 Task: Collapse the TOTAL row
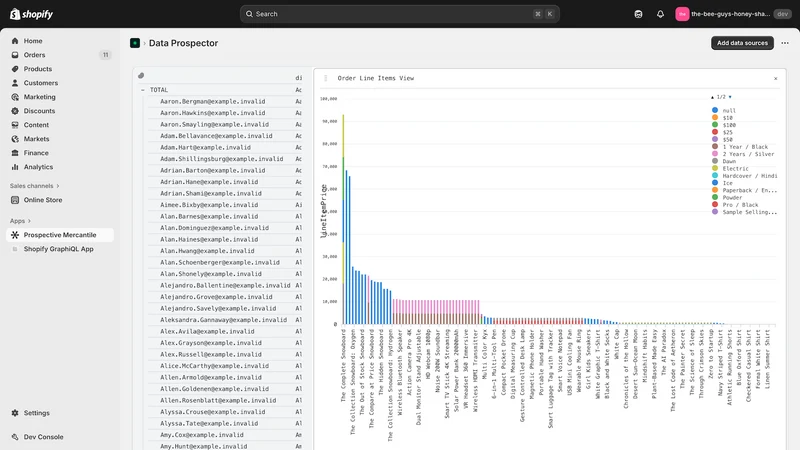(x=143, y=90)
